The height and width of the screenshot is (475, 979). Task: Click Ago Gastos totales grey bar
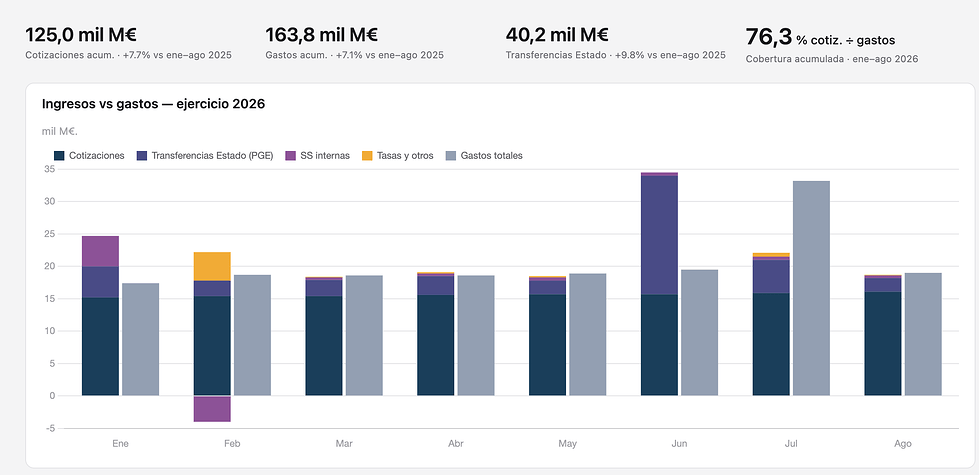click(923, 335)
